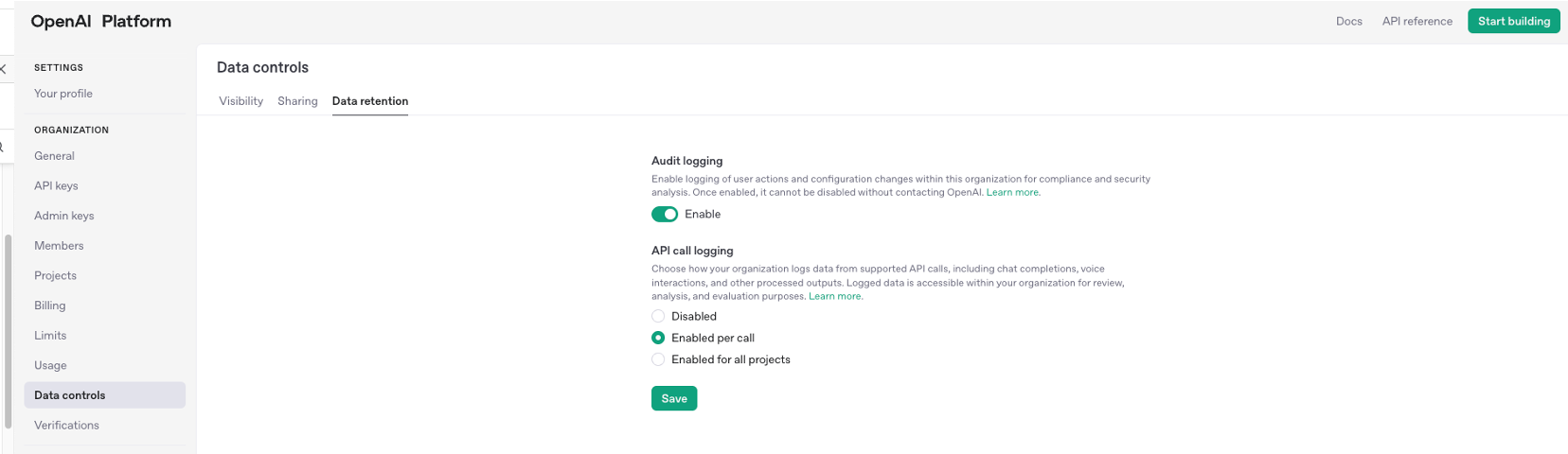The height and width of the screenshot is (454, 1568).
Task: Open the Members sidebar item
Action: 59,246
